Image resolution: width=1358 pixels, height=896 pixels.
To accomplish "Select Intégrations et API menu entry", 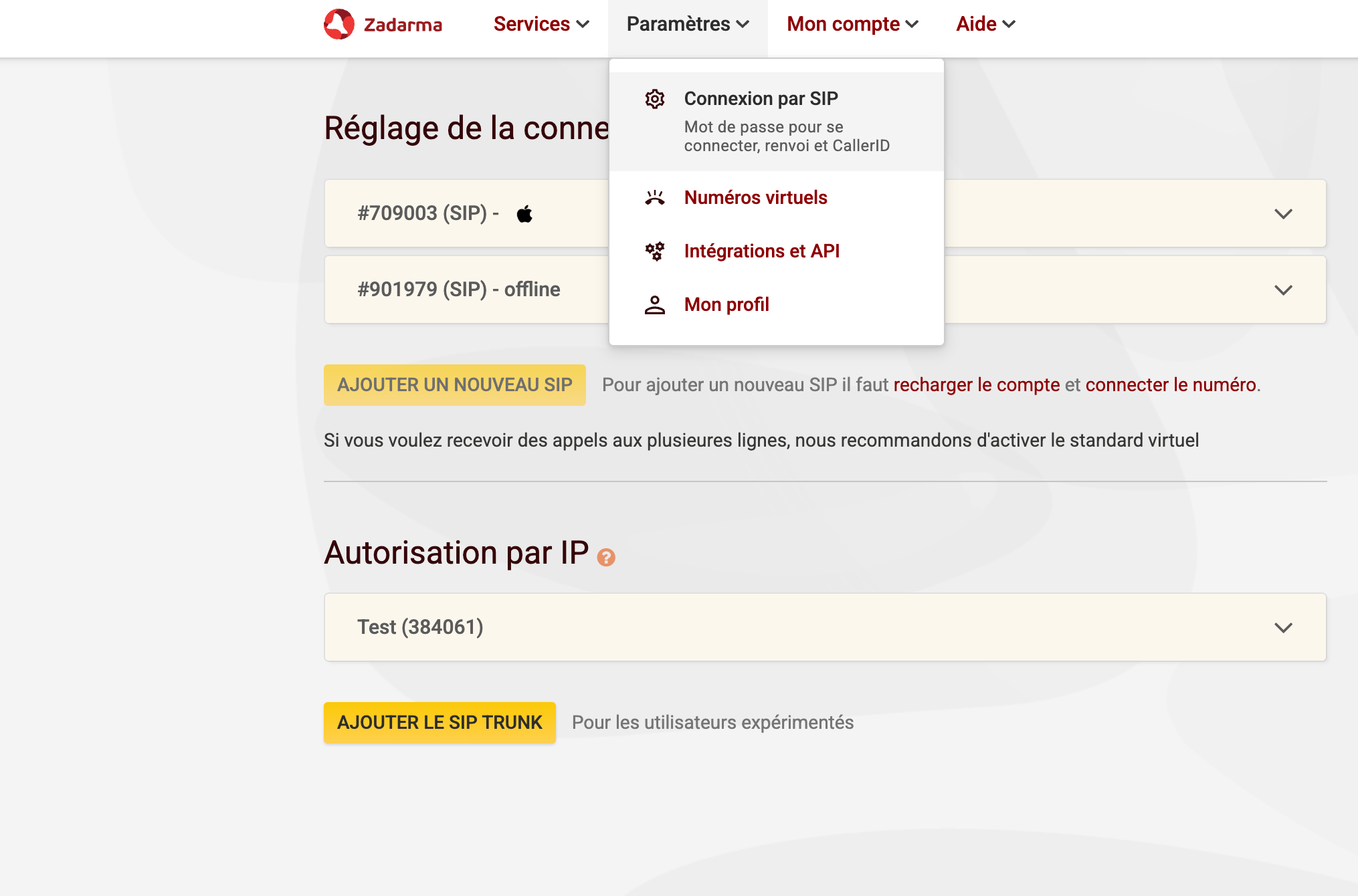I will coord(761,251).
